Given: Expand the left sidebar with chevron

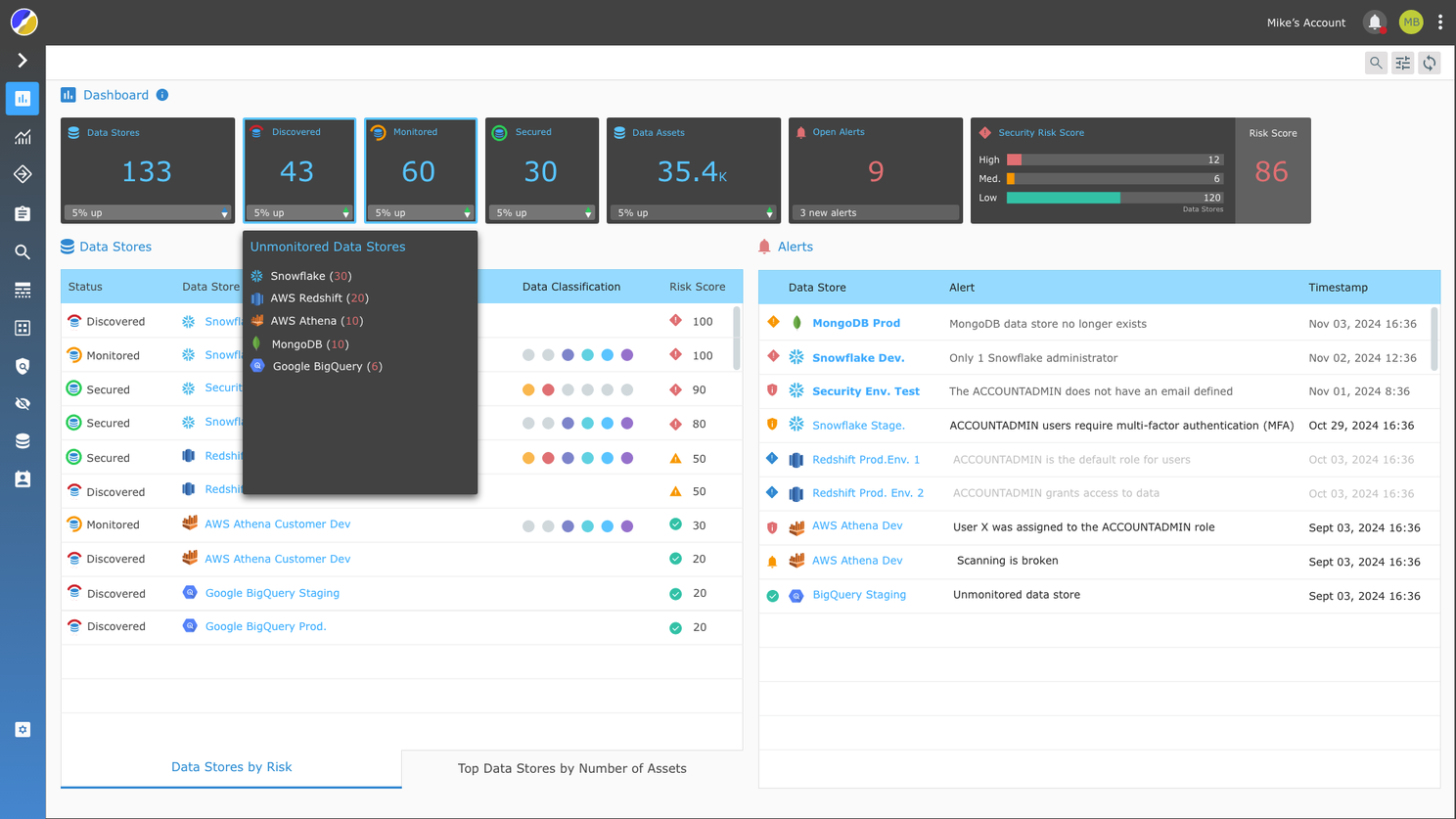Looking at the screenshot, I should [23, 61].
